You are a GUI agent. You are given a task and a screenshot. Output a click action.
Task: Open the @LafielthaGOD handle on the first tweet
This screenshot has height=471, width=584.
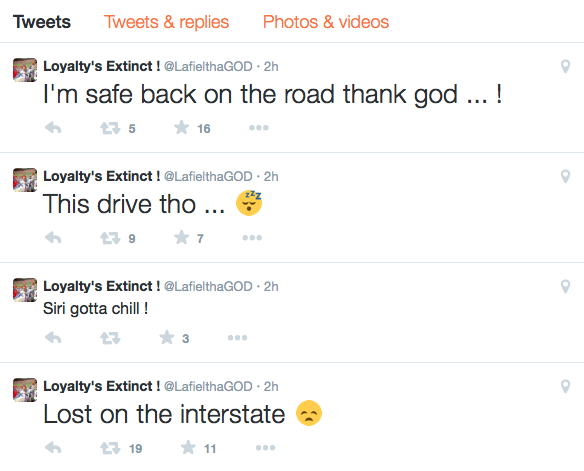tap(208, 66)
